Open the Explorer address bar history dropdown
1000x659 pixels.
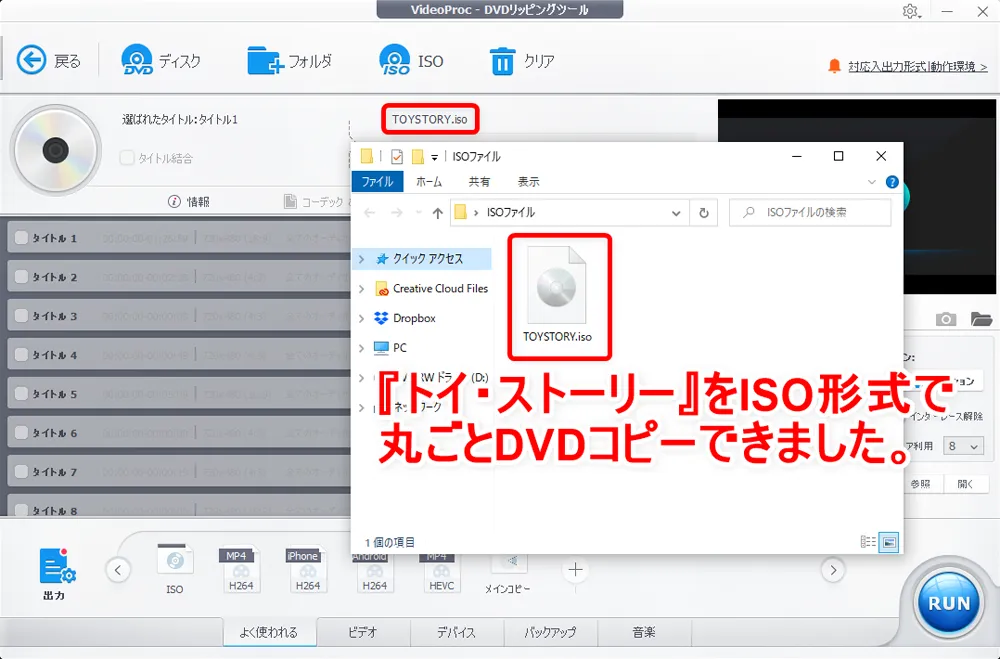pos(676,213)
